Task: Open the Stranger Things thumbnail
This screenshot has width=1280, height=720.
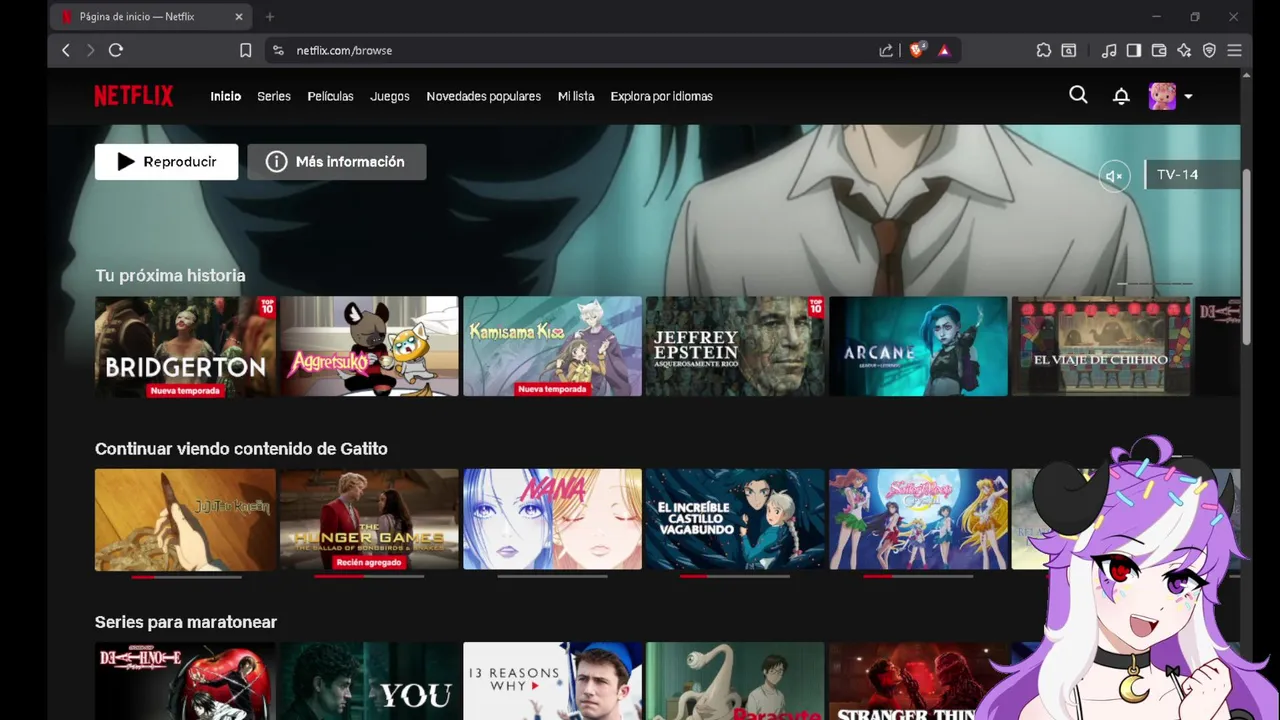Action: pos(918,681)
